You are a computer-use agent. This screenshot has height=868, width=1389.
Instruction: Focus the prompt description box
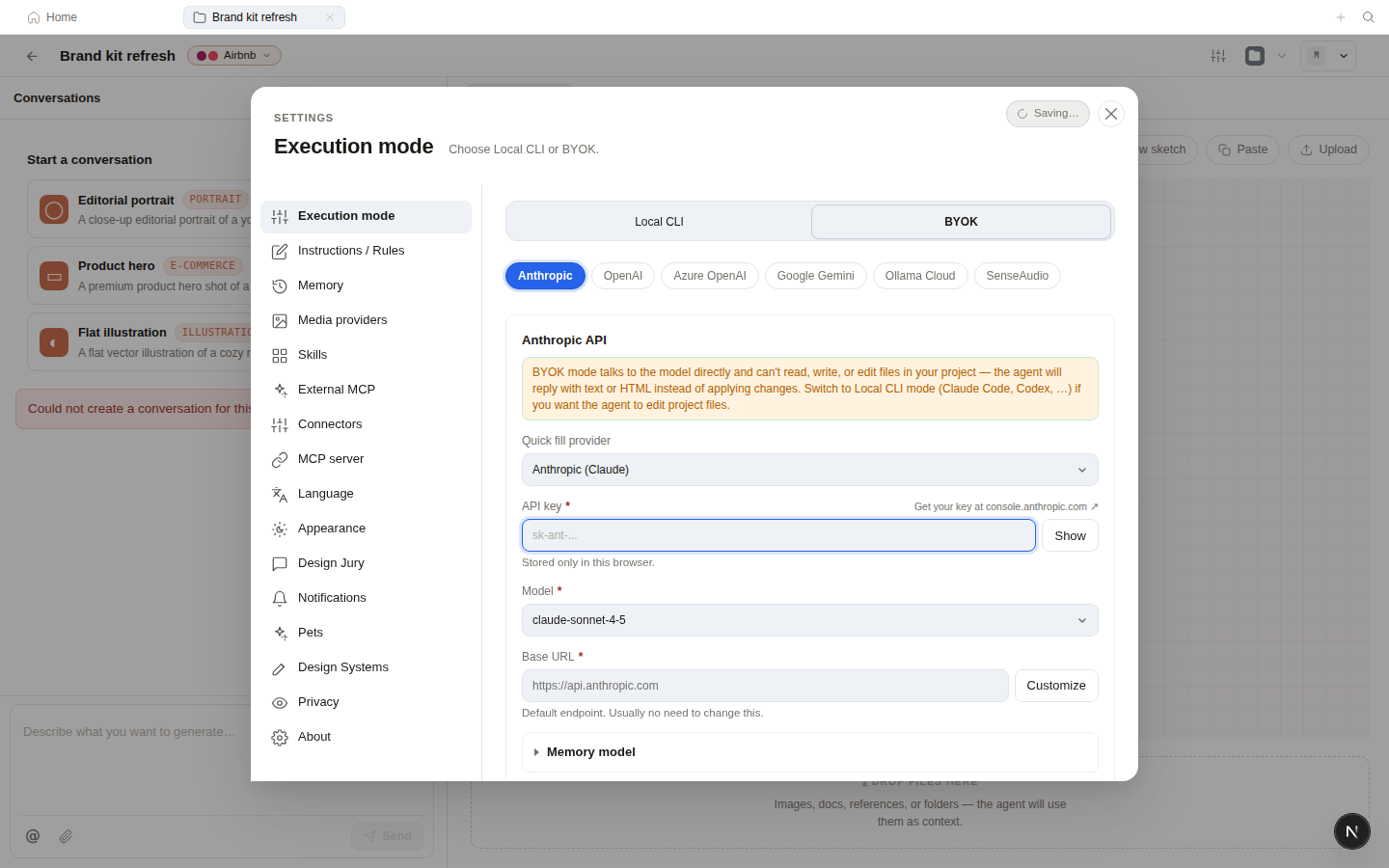222,760
